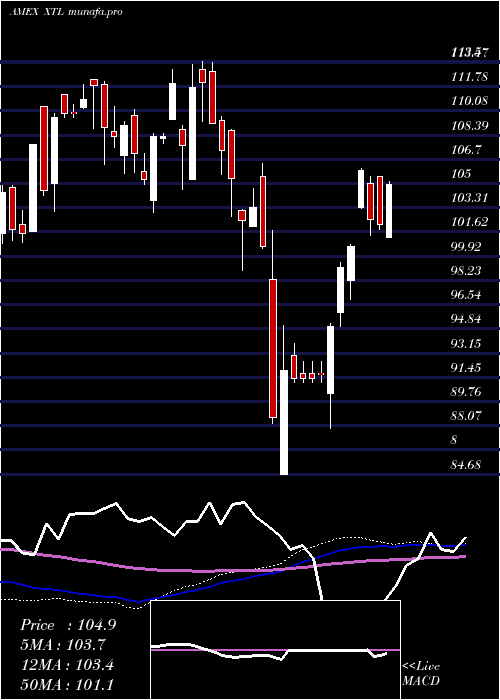The image size is (500, 700).
Task: Click the 88.07 price axis label
Action: (x=466, y=416)
